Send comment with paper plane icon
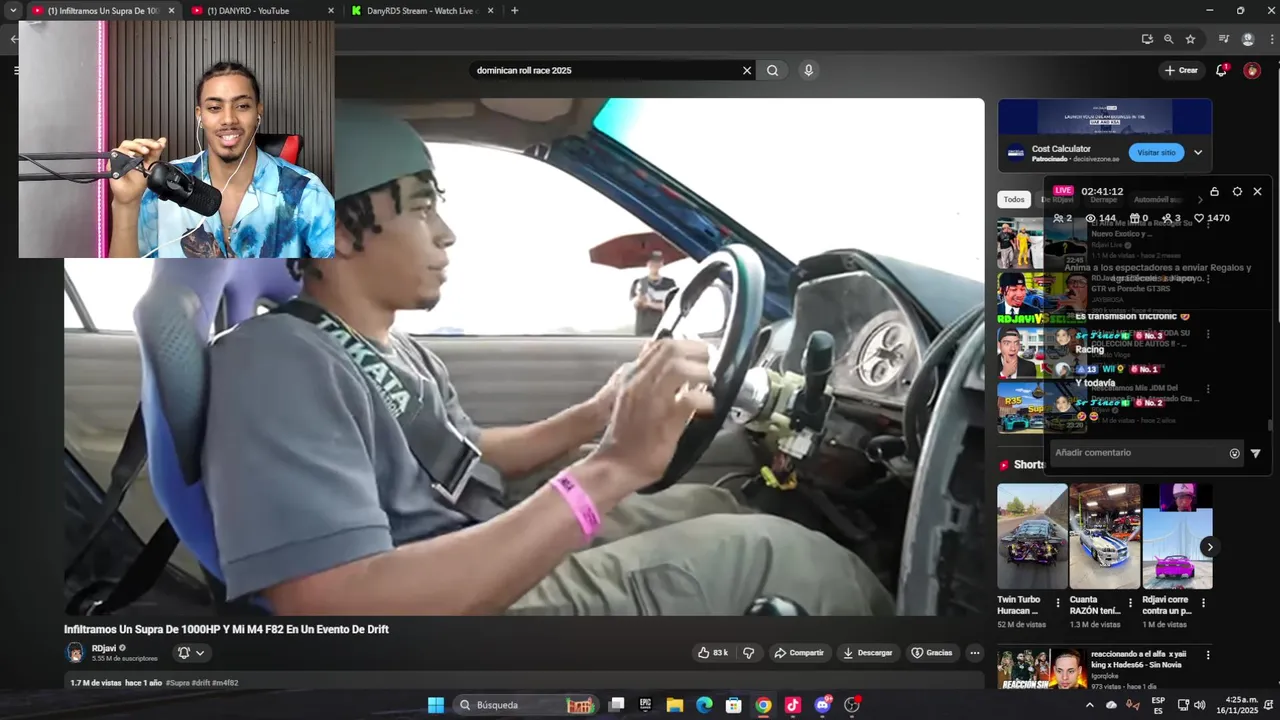 (1256, 453)
